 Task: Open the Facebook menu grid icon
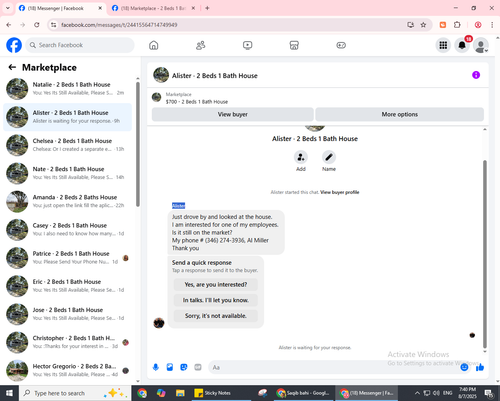[443, 45]
